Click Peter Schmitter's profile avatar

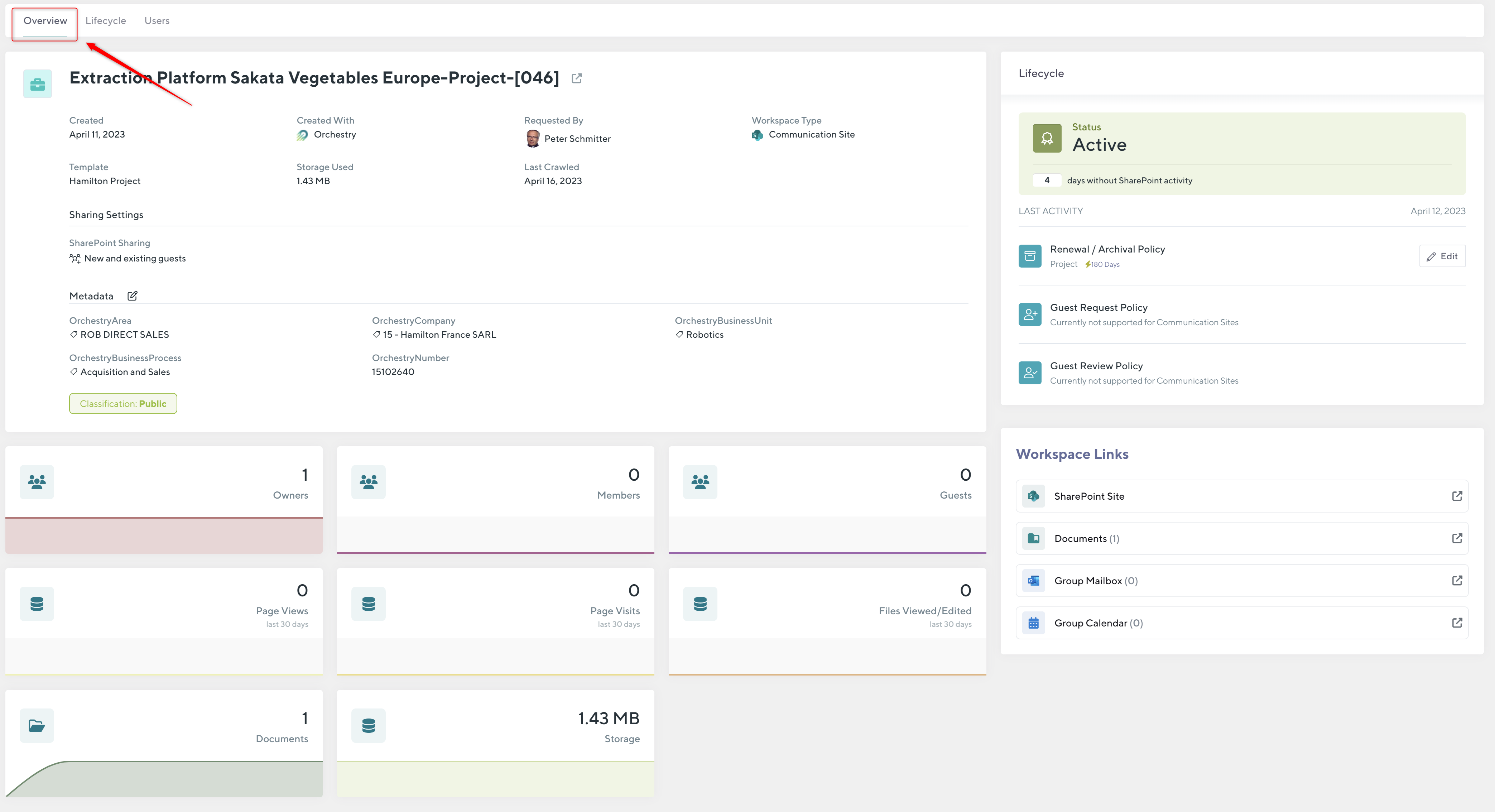point(532,139)
